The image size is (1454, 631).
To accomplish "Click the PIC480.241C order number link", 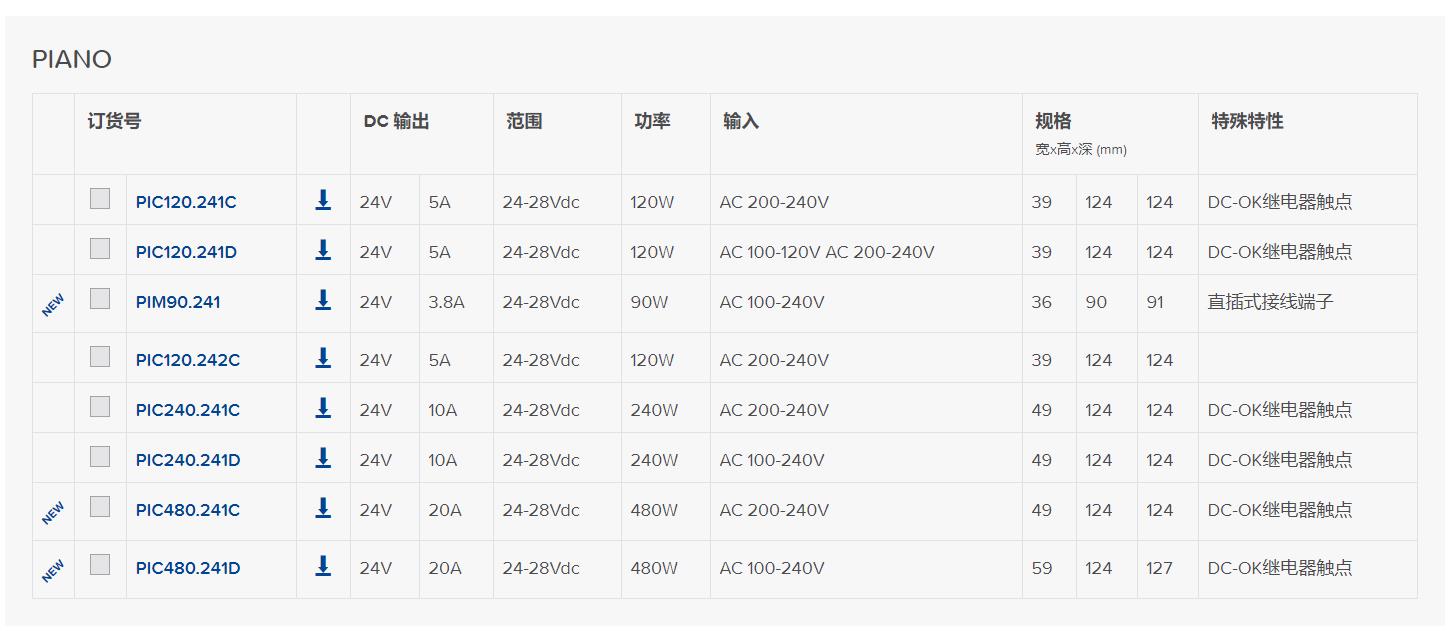I will pos(188,510).
